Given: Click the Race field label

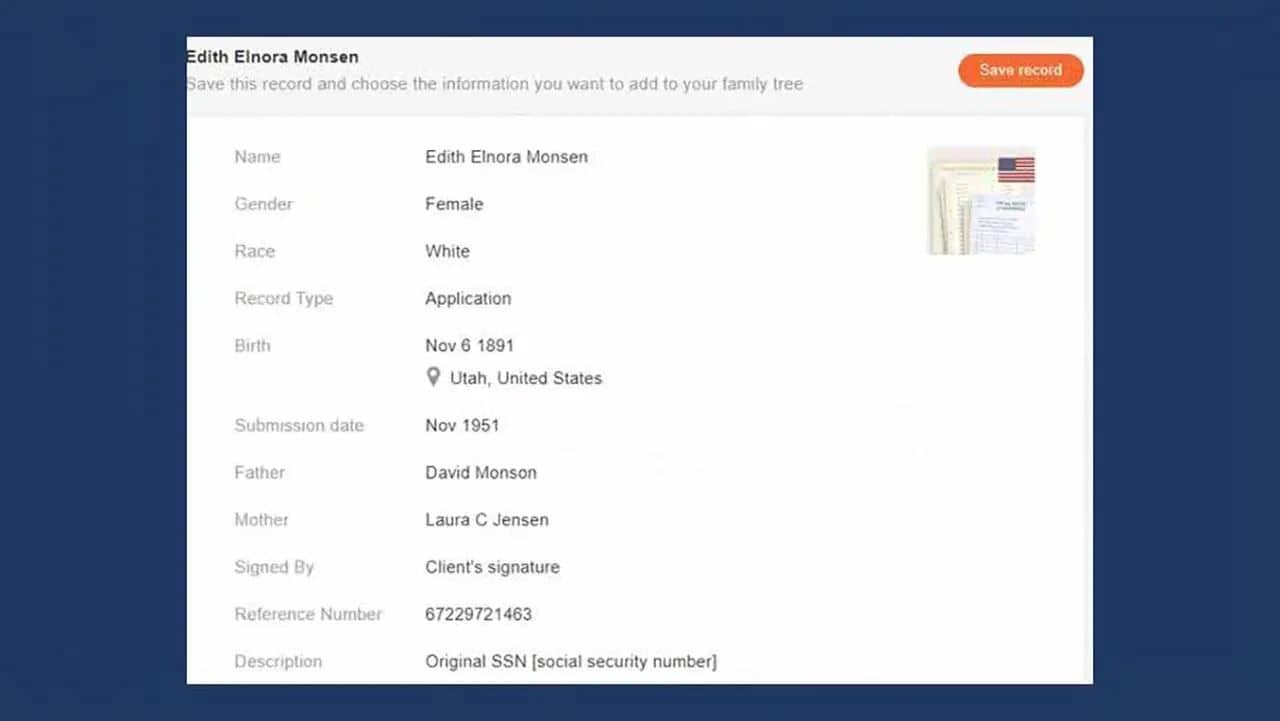Looking at the screenshot, I should pos(254,251).
